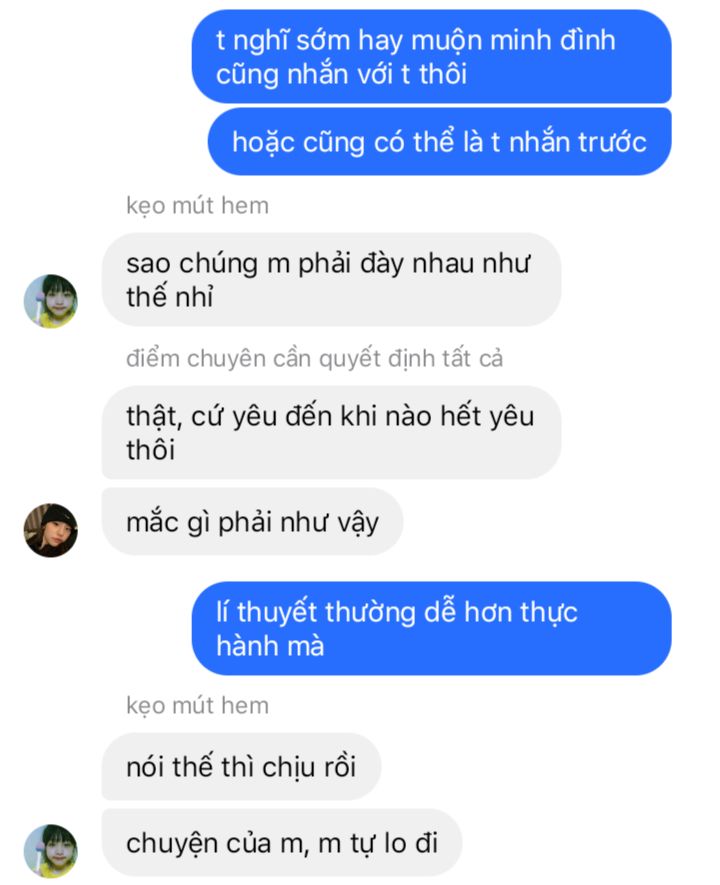Tap the 'kẹo mút hem' label above 'nói thế thì chịu rồi'
Viewport: 720px width, 885px height.
[197, 706]
